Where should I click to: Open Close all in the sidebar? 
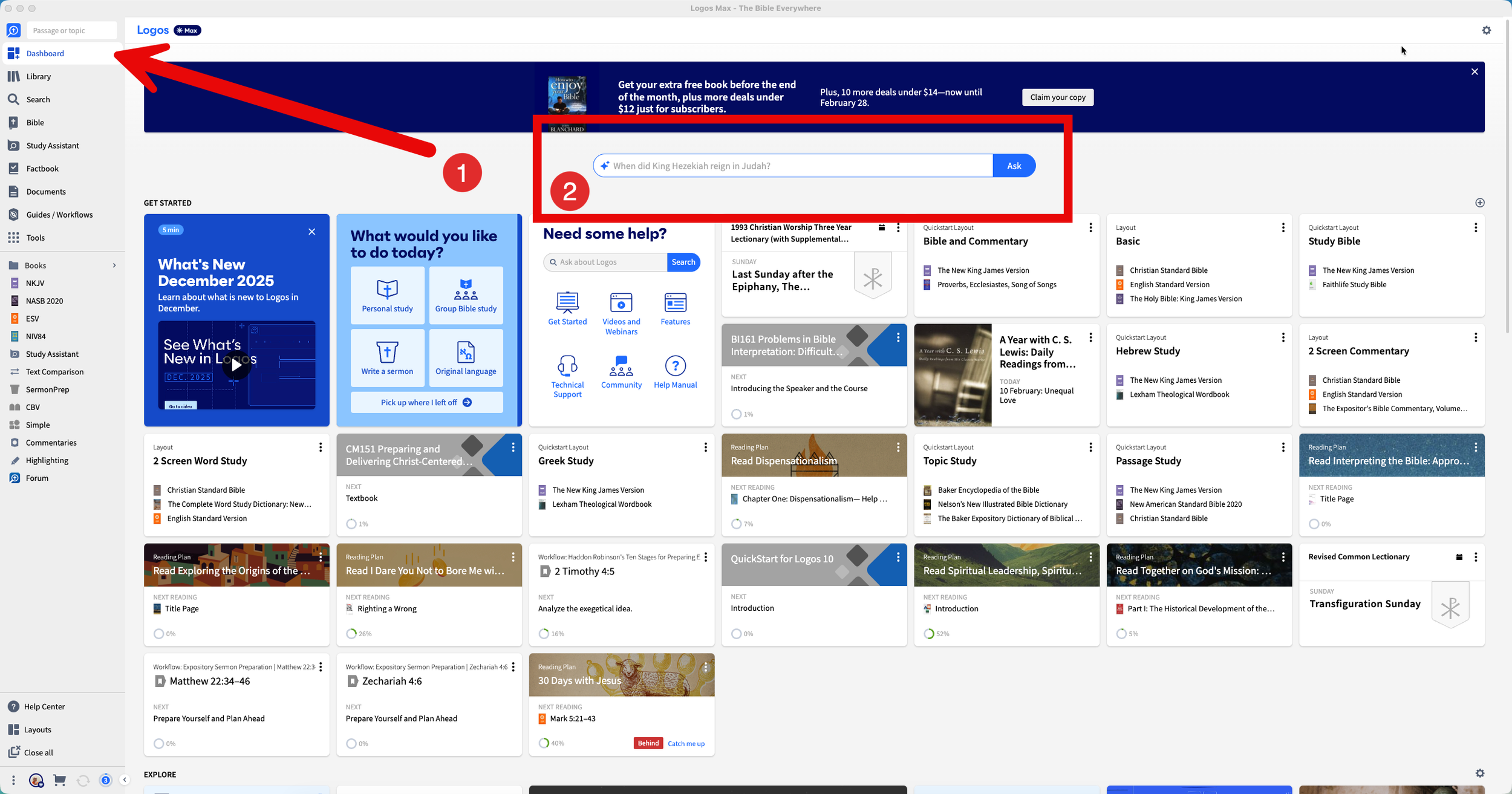[x=38, y=753]
